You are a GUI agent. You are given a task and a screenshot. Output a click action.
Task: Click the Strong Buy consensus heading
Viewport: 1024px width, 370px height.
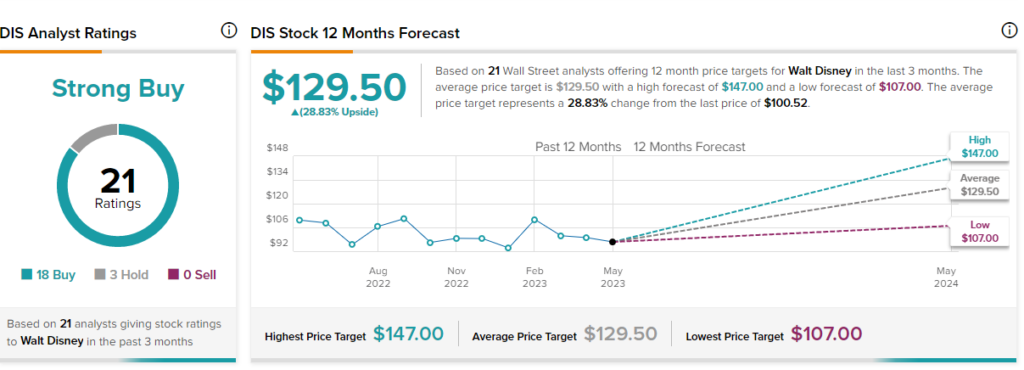(x=118, y=89)
